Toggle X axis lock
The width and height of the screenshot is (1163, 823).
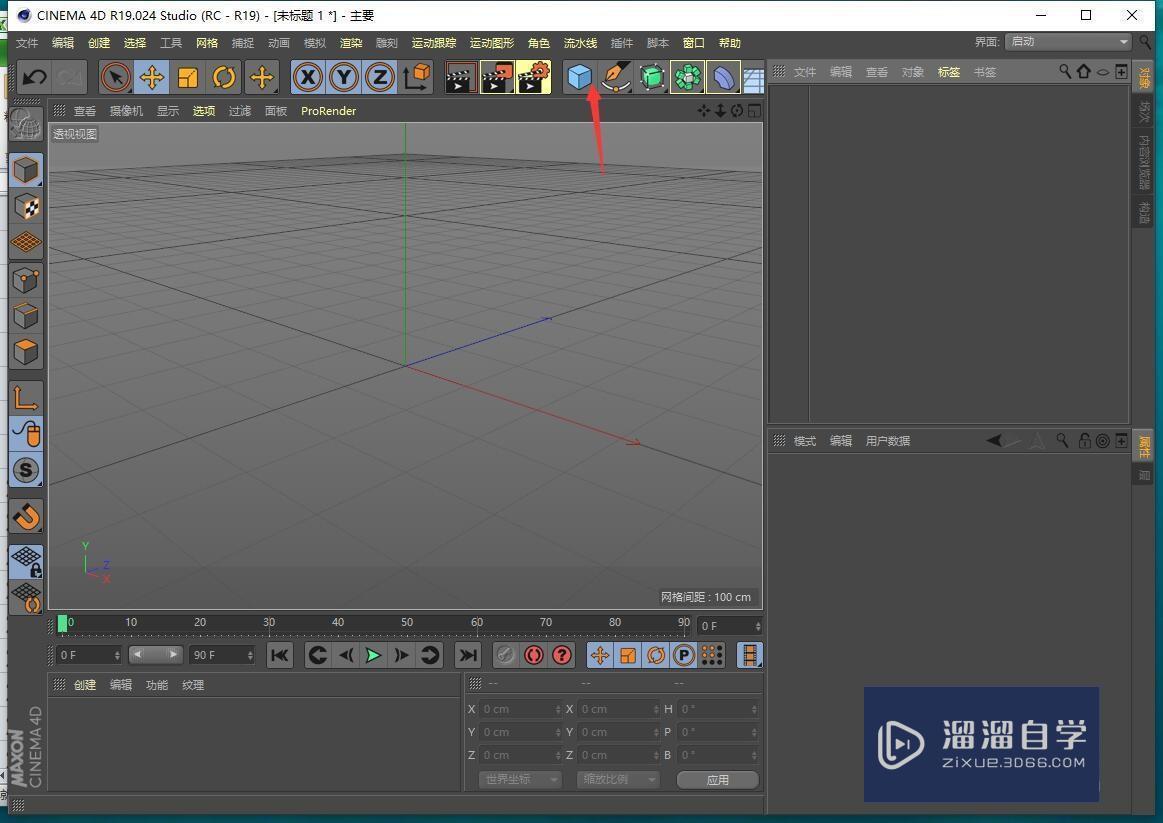point(308,77)
